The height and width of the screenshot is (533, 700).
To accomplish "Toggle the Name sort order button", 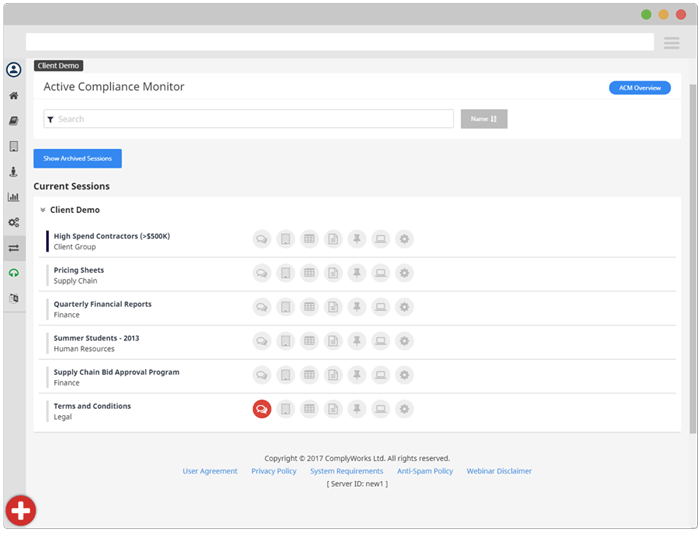I will pyautogui.click(x=484, y=119).
